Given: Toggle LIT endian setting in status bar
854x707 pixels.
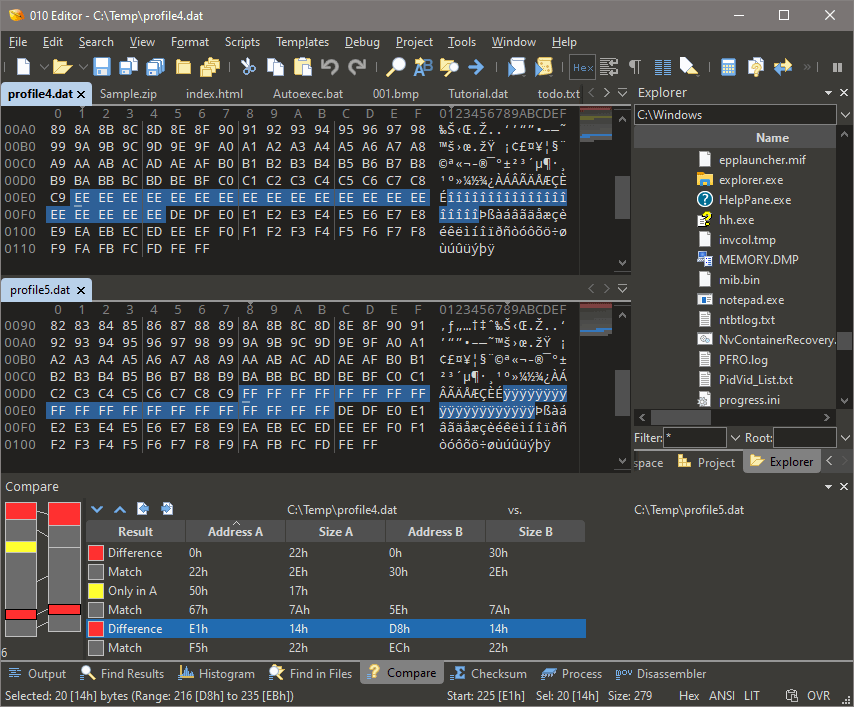Looking at the screenshot, I should [x=751, y=696].
